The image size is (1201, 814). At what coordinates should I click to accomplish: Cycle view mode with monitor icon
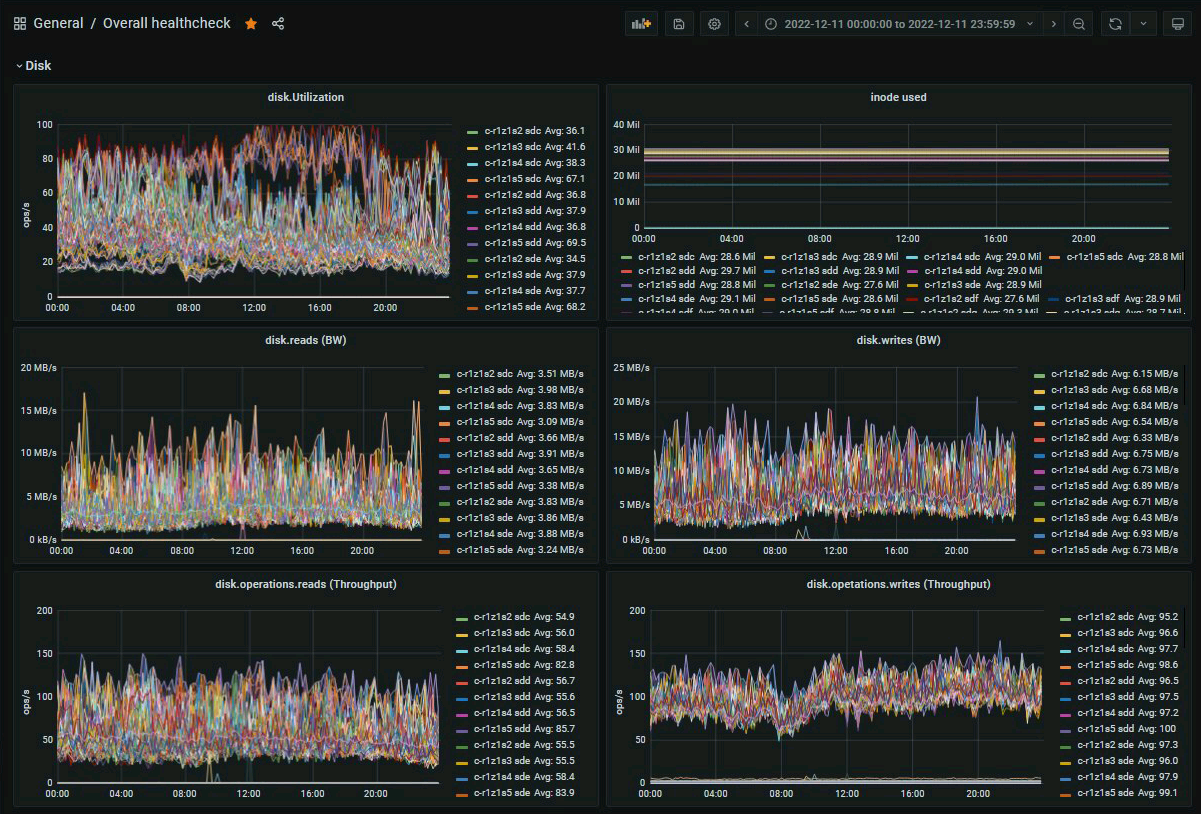click(1176, 24)
